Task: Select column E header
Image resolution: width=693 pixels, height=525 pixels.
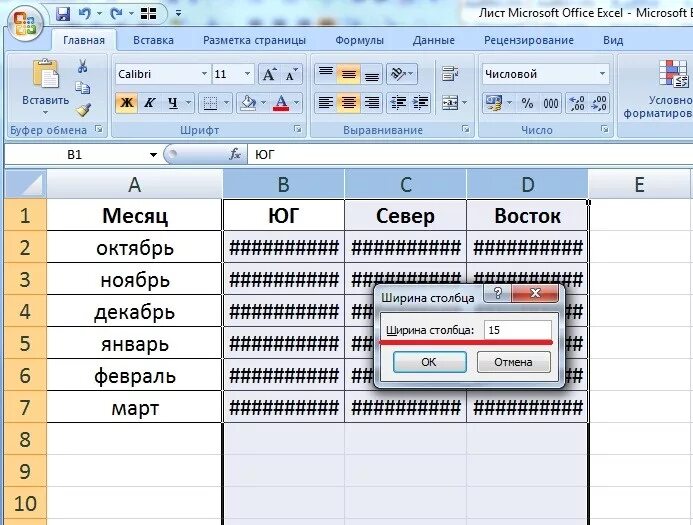Action: pyautogui.click(x=639, y=184)
